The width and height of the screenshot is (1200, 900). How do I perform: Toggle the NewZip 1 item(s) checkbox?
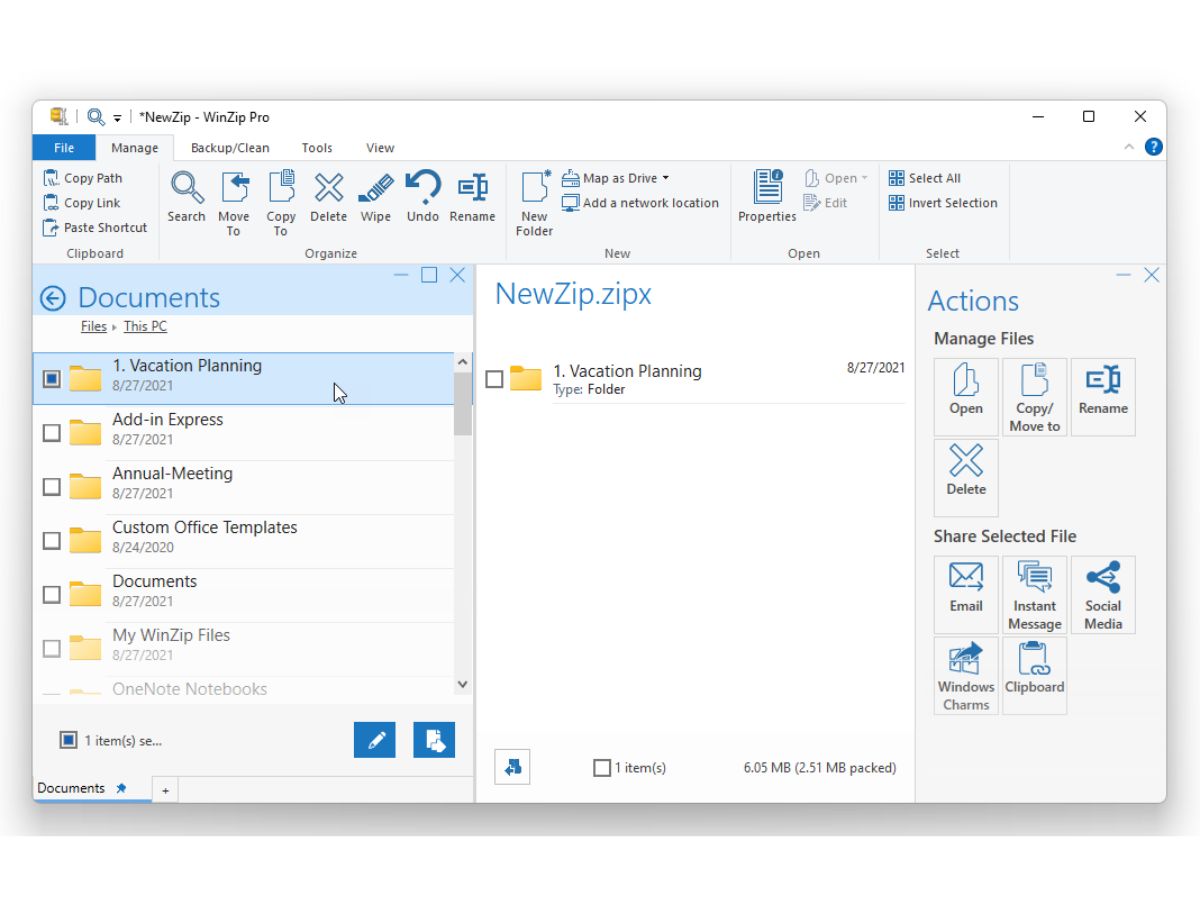click(x=602, y=768)
